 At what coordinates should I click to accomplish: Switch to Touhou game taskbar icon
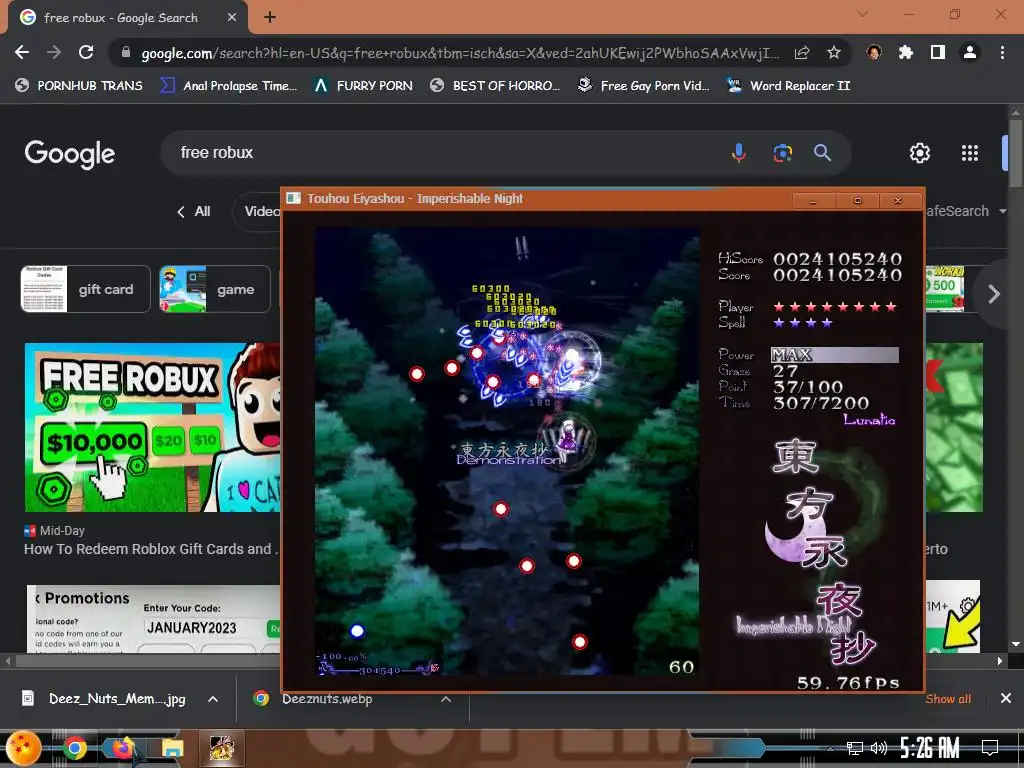tap(221, 748)
